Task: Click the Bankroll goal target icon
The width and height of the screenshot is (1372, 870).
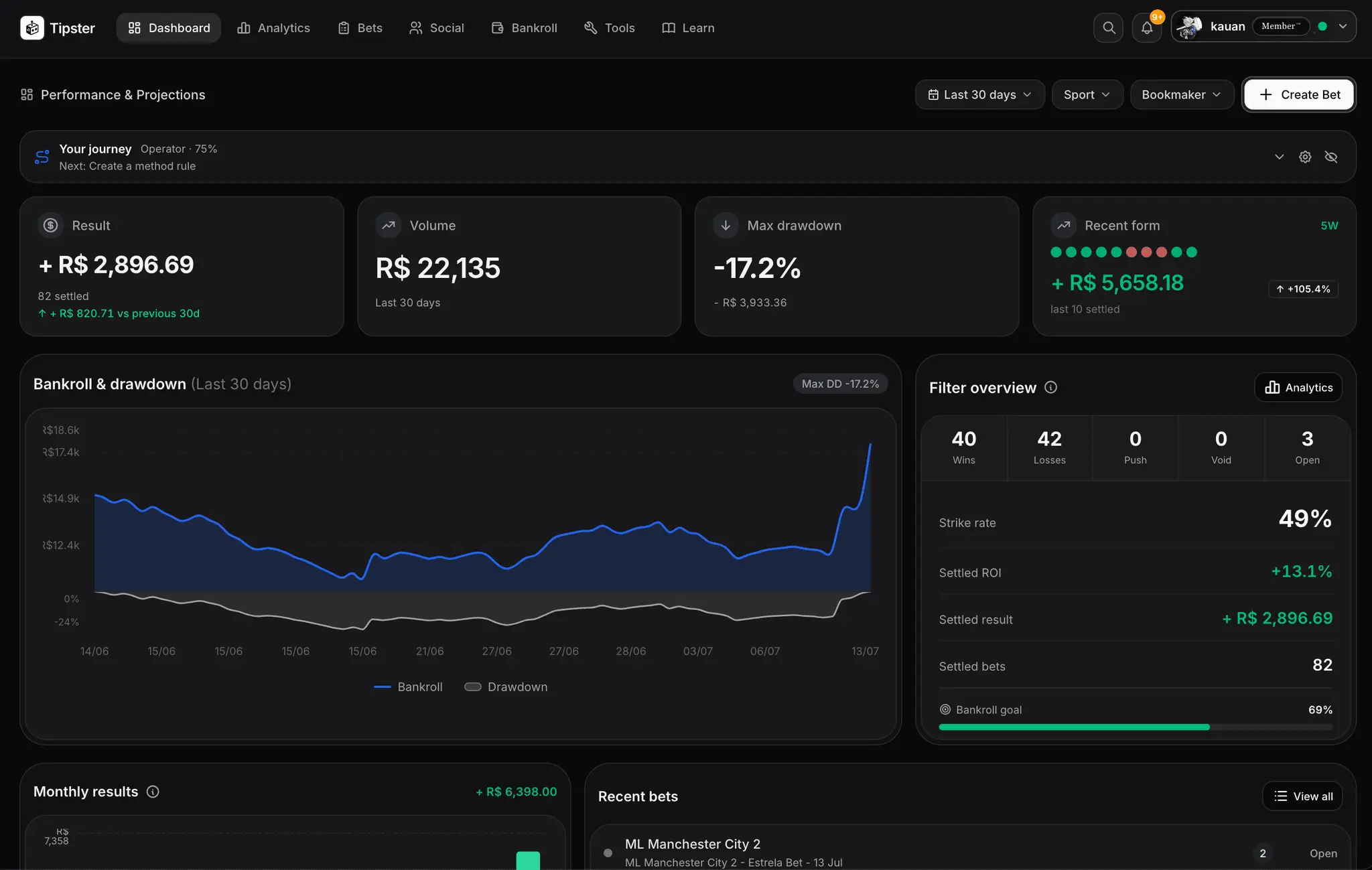Action: click(945, 709)
